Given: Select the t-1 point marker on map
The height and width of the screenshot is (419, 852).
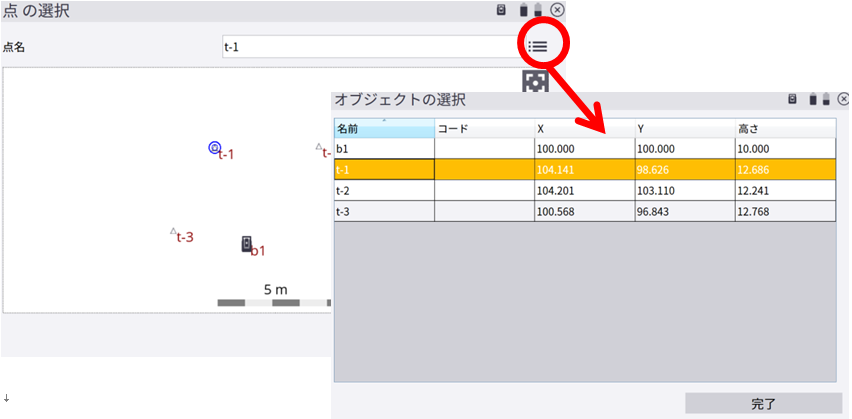Looking at the screenshot, I should [x=214, y=148].
